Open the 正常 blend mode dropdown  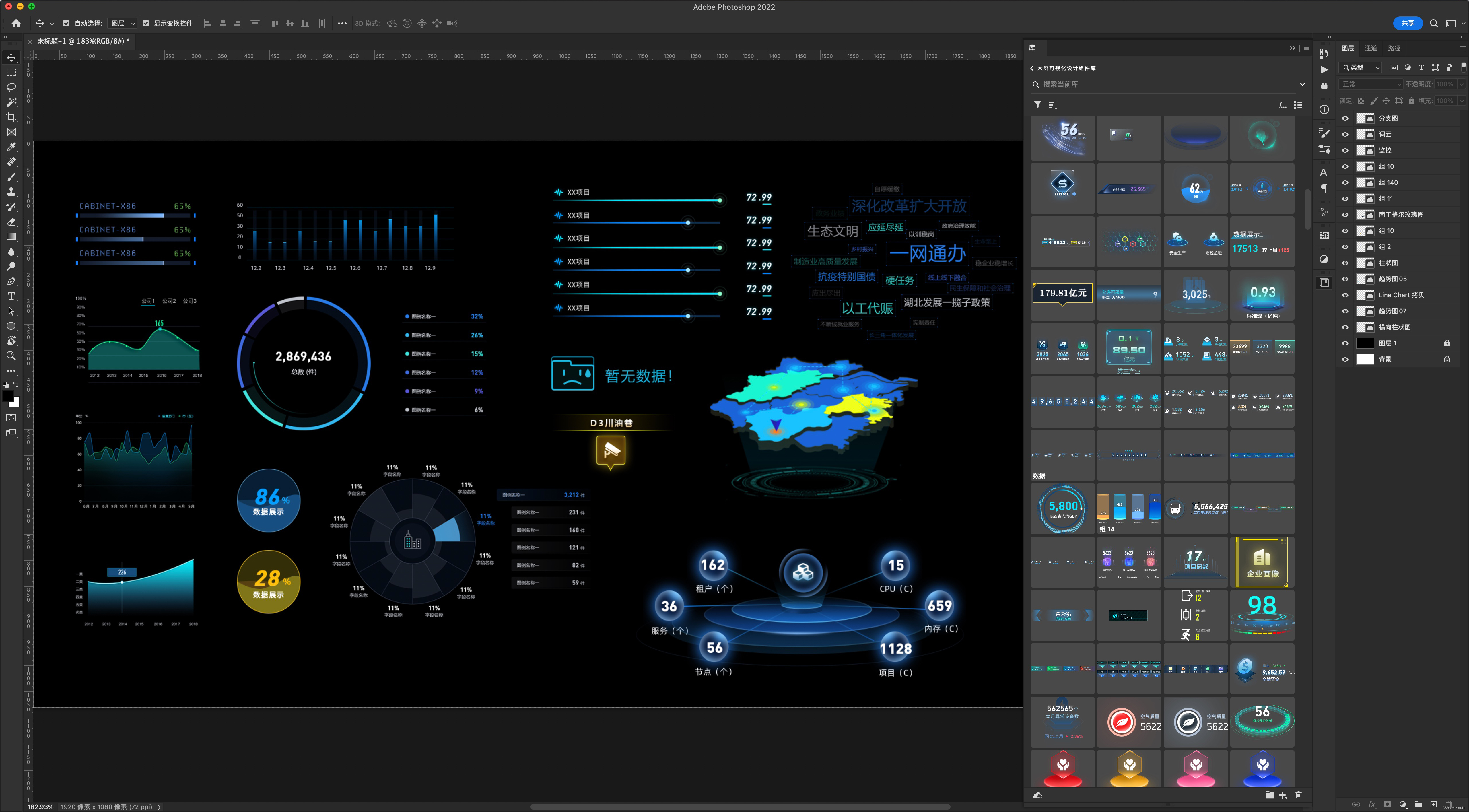pos(1370,84)
